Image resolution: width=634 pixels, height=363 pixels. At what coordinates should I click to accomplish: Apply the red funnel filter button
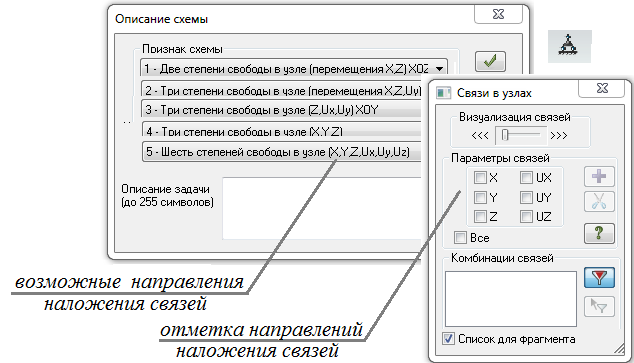tap(599, 277)
